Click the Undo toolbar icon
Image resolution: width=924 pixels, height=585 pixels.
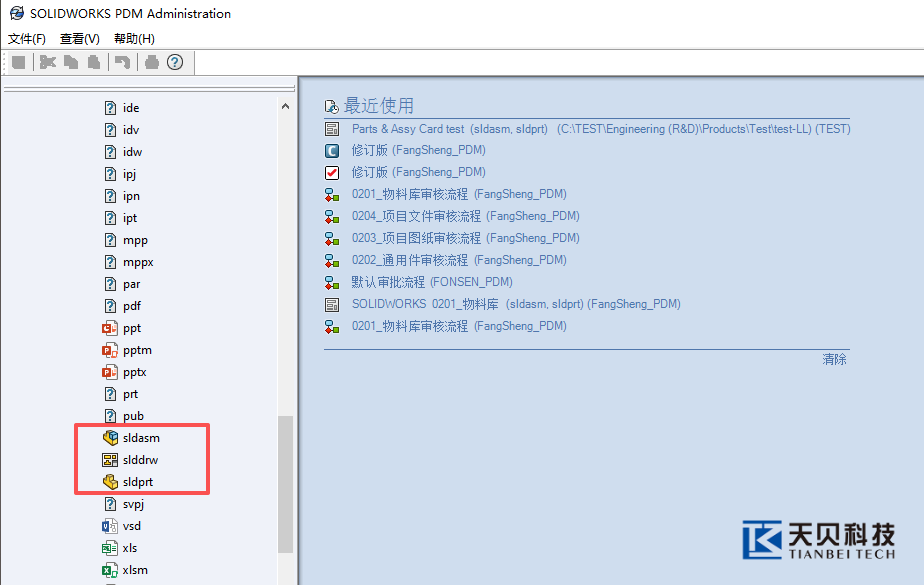[123, 62]
